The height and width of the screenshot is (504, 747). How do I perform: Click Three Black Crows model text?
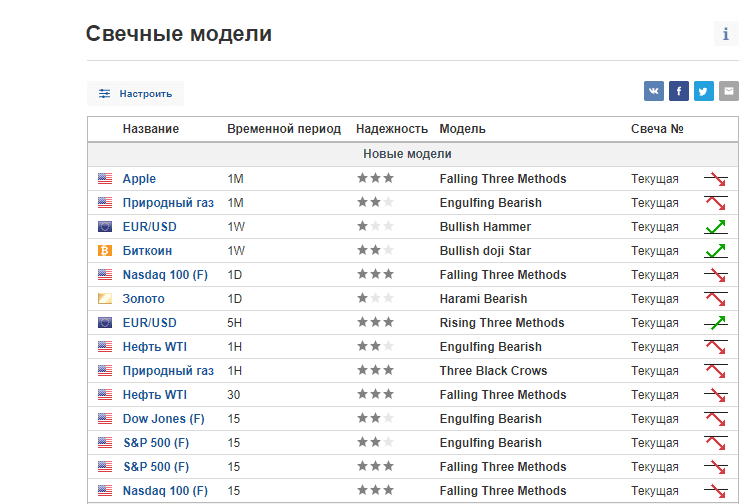pos(493,371)
